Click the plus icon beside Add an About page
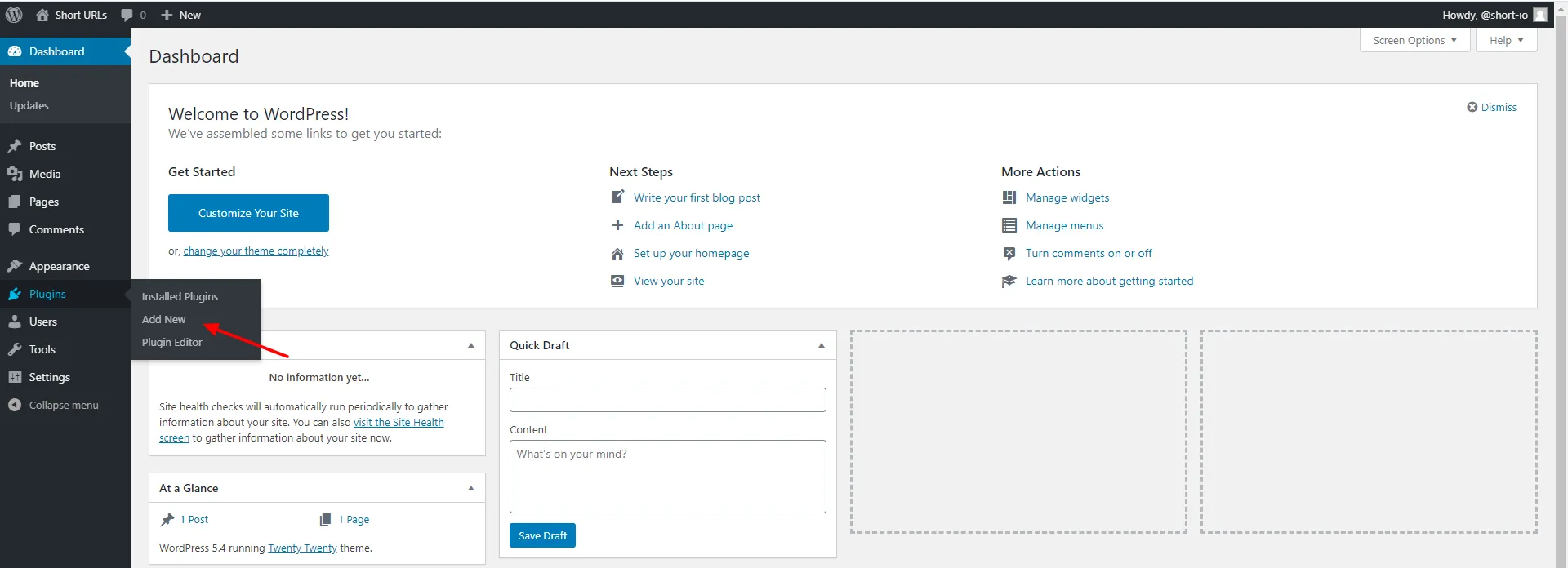Screen dimensions: 1568x568 click(x=618, y=225)
